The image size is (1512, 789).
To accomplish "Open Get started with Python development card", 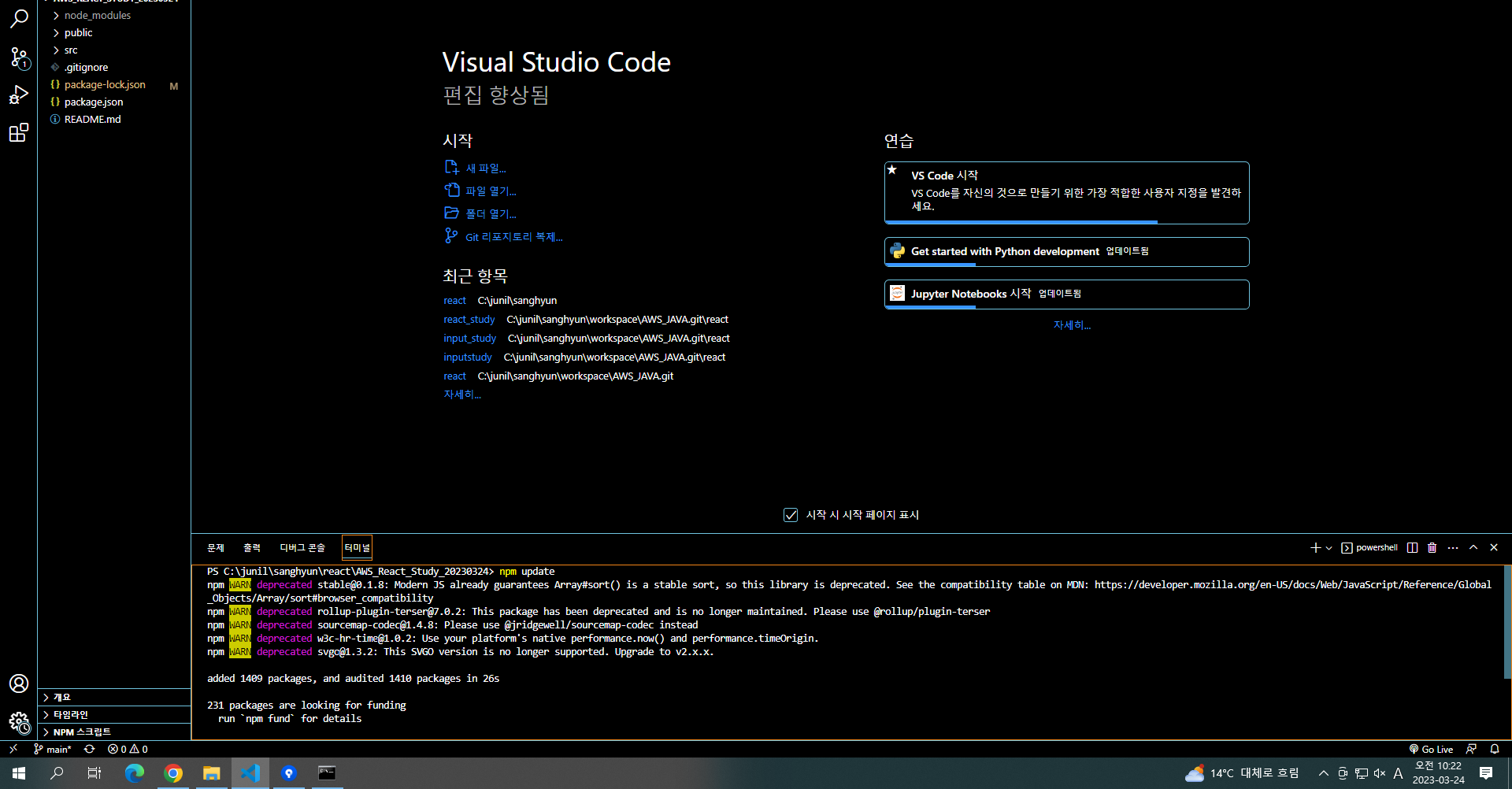I will 1067,252.
